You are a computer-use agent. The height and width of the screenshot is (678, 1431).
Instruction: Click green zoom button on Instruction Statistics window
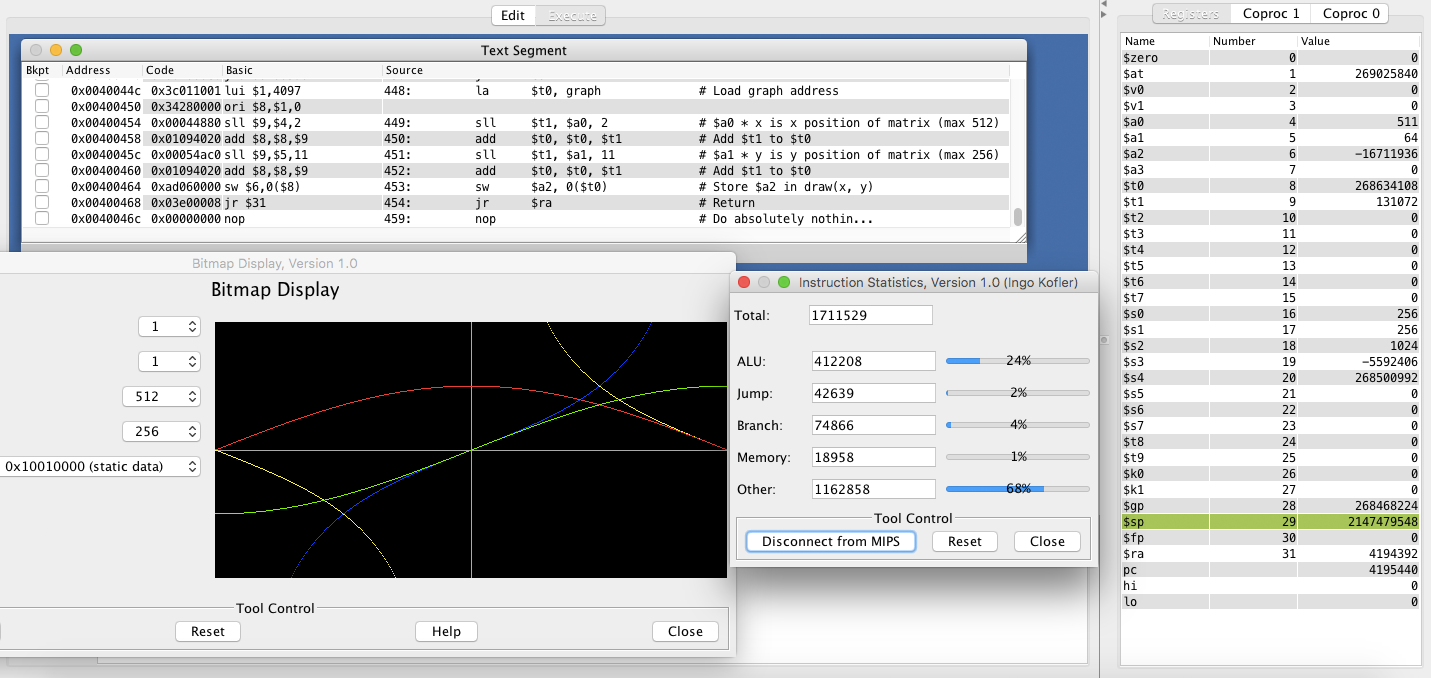(x=784, y=283)
